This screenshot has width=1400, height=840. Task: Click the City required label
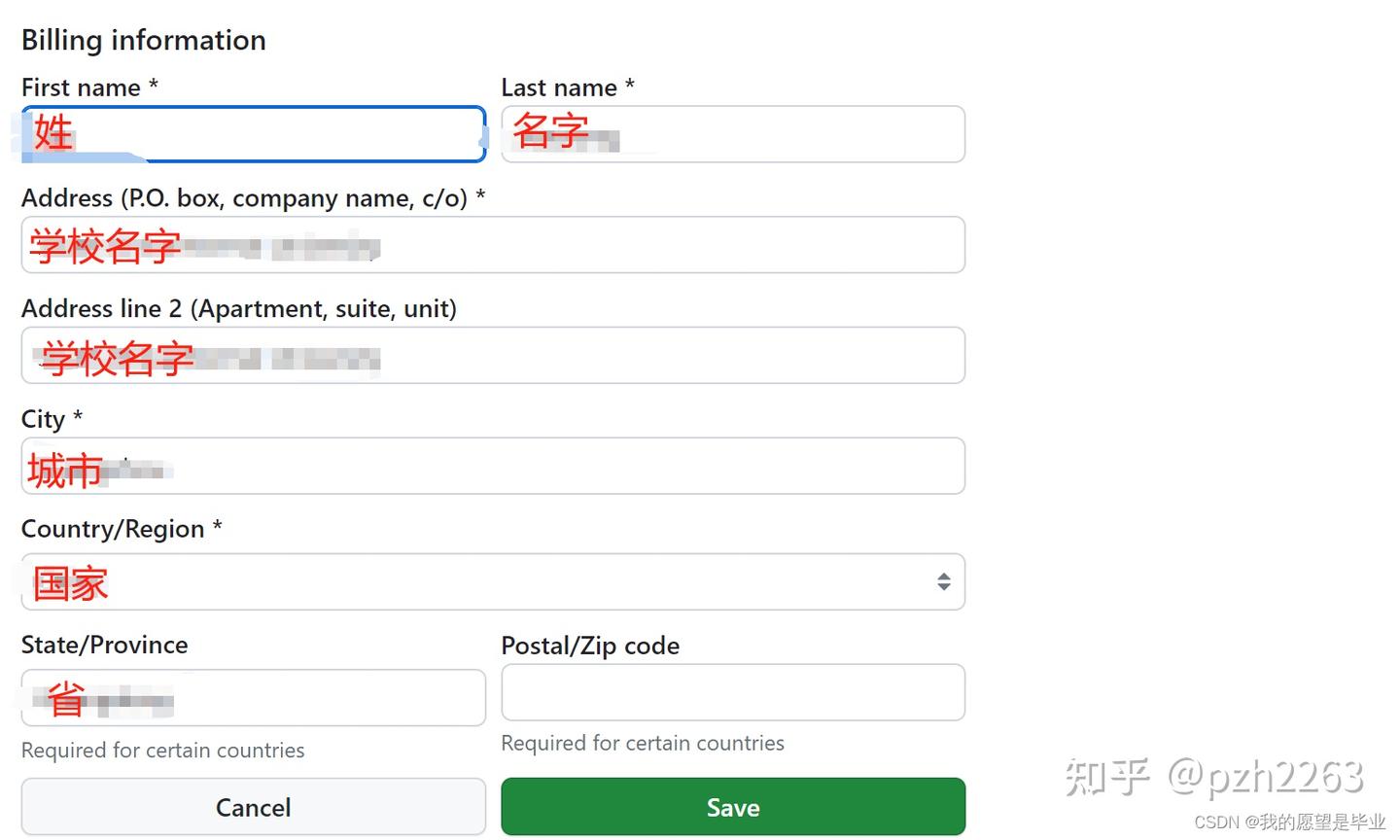[51, 418]
